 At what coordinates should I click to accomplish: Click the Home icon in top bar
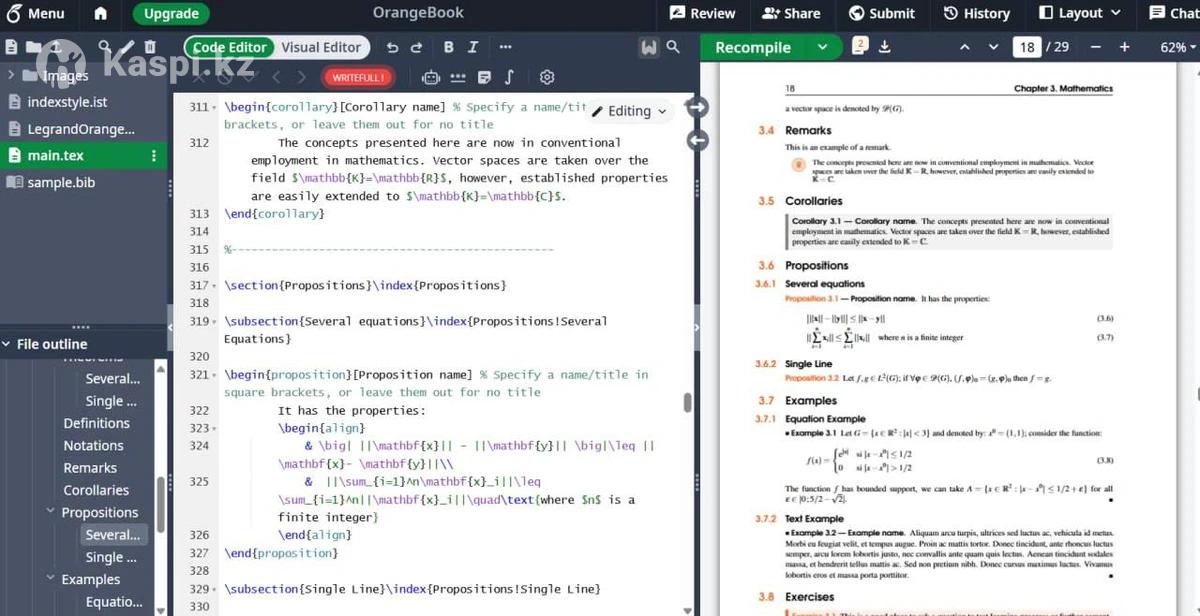click(100, 14)
